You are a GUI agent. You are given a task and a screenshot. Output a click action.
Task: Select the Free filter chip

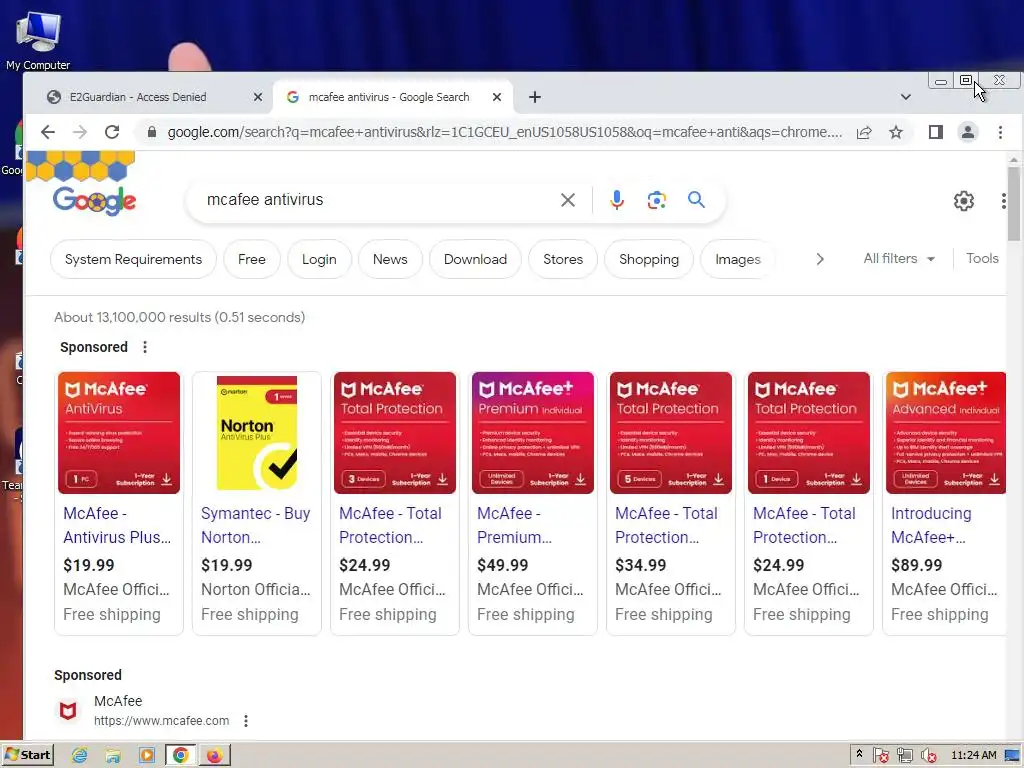pos(251,259)
